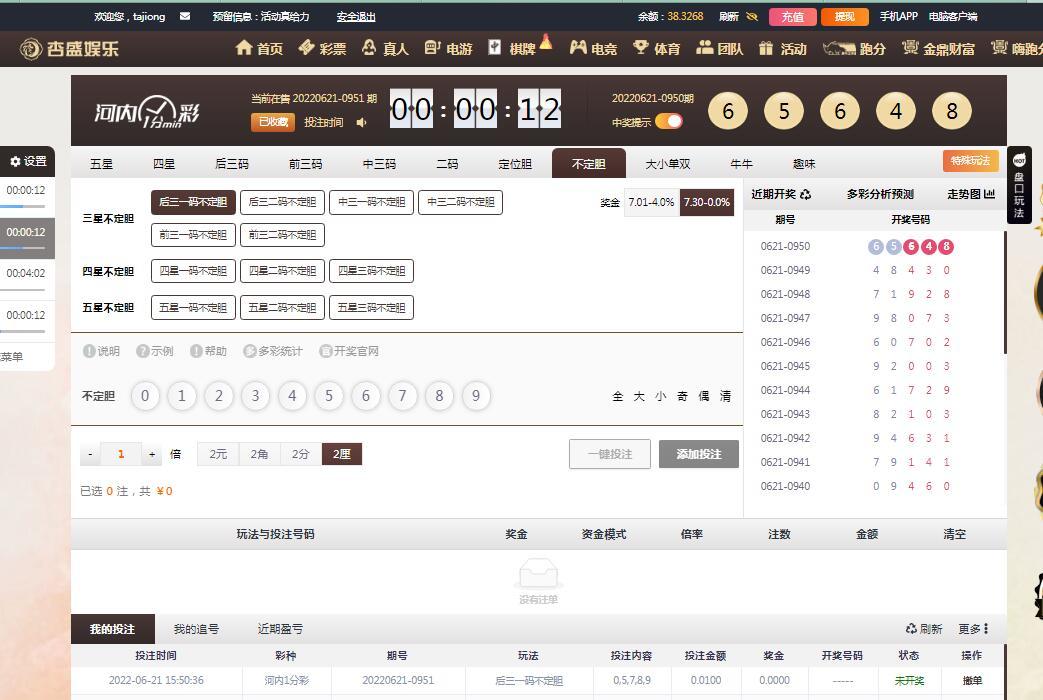Open the 活动 promotions gift menu
Screen dimensions: 1043x700
(783, 48)
